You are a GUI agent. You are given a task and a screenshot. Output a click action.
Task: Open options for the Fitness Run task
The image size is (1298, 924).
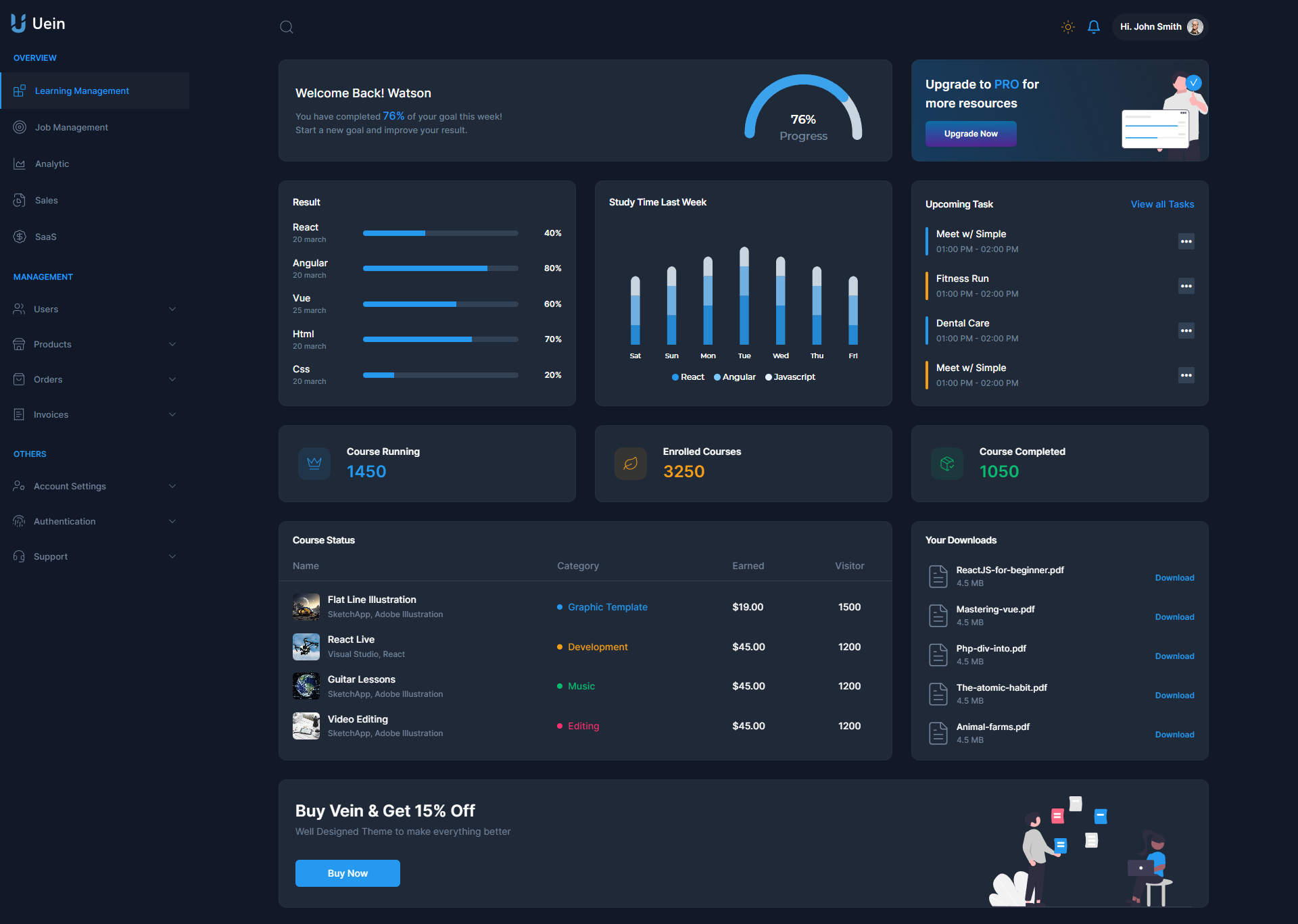(1186, 286)
